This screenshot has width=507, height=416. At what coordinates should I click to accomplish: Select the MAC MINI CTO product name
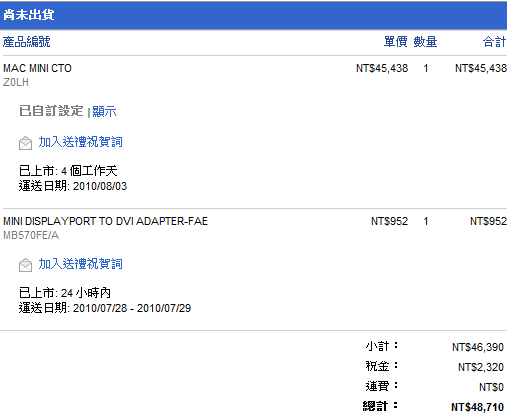[x=37, y=68]
